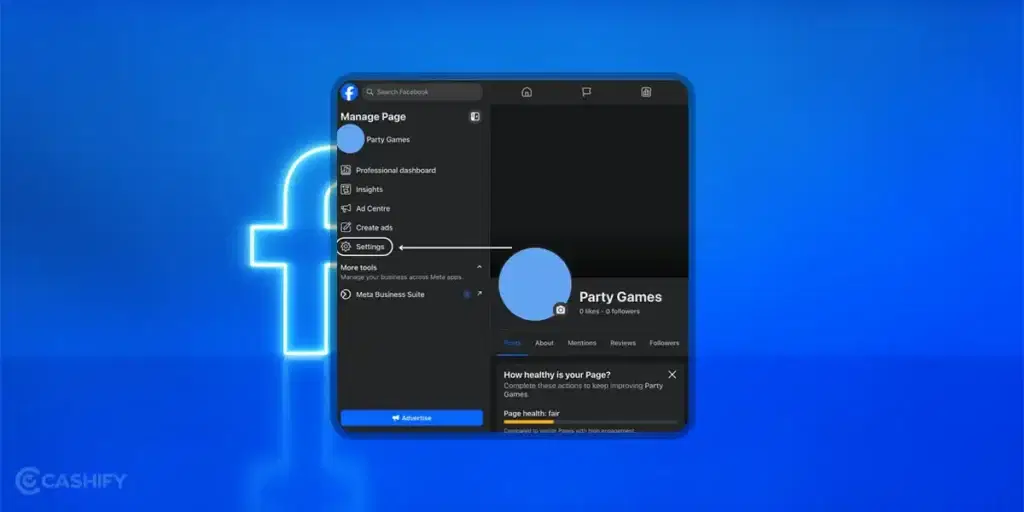Click the More tools heading

click(359, 268)
